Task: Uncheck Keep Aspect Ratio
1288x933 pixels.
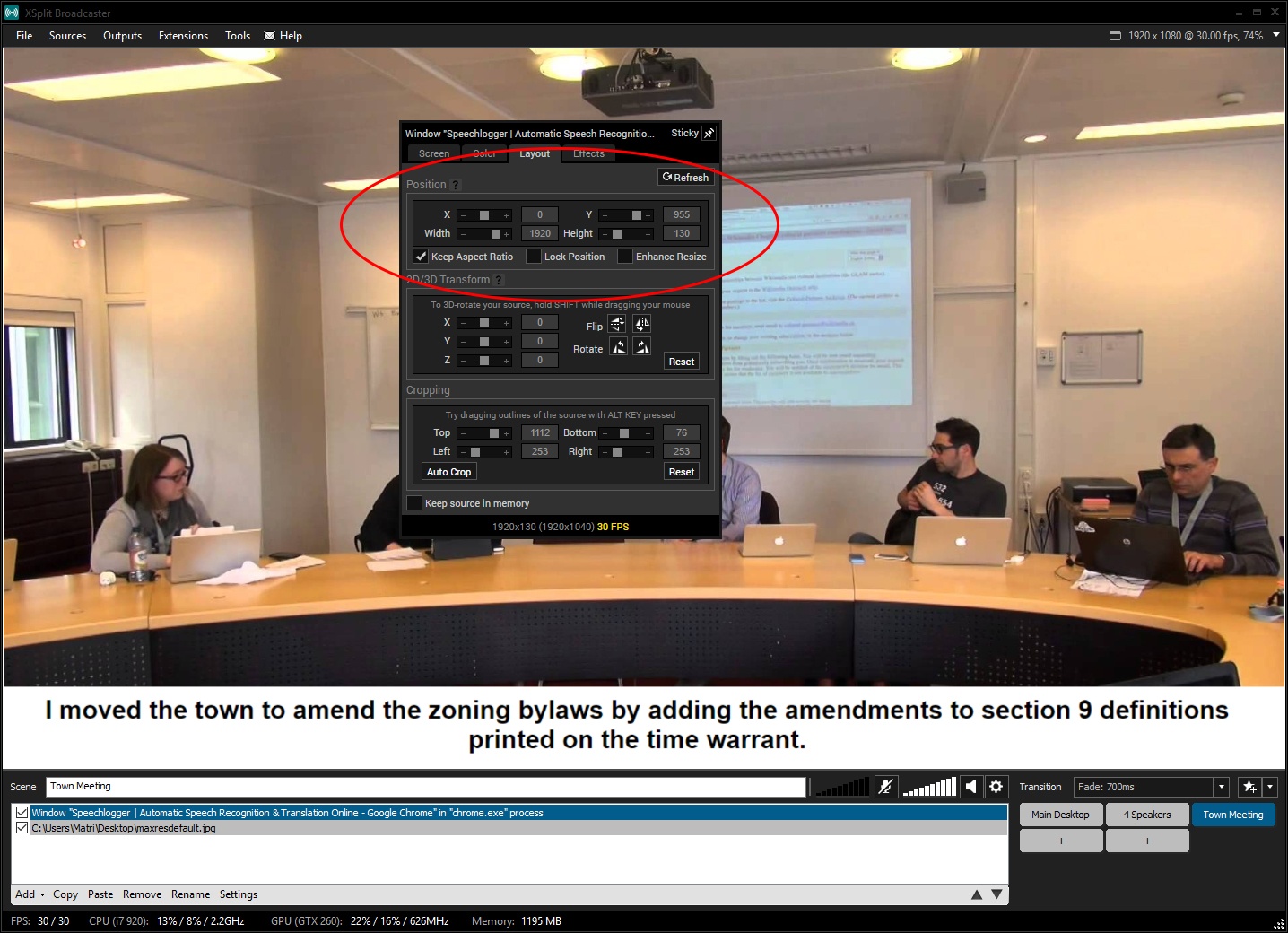Action: click(x=421, y=256)
